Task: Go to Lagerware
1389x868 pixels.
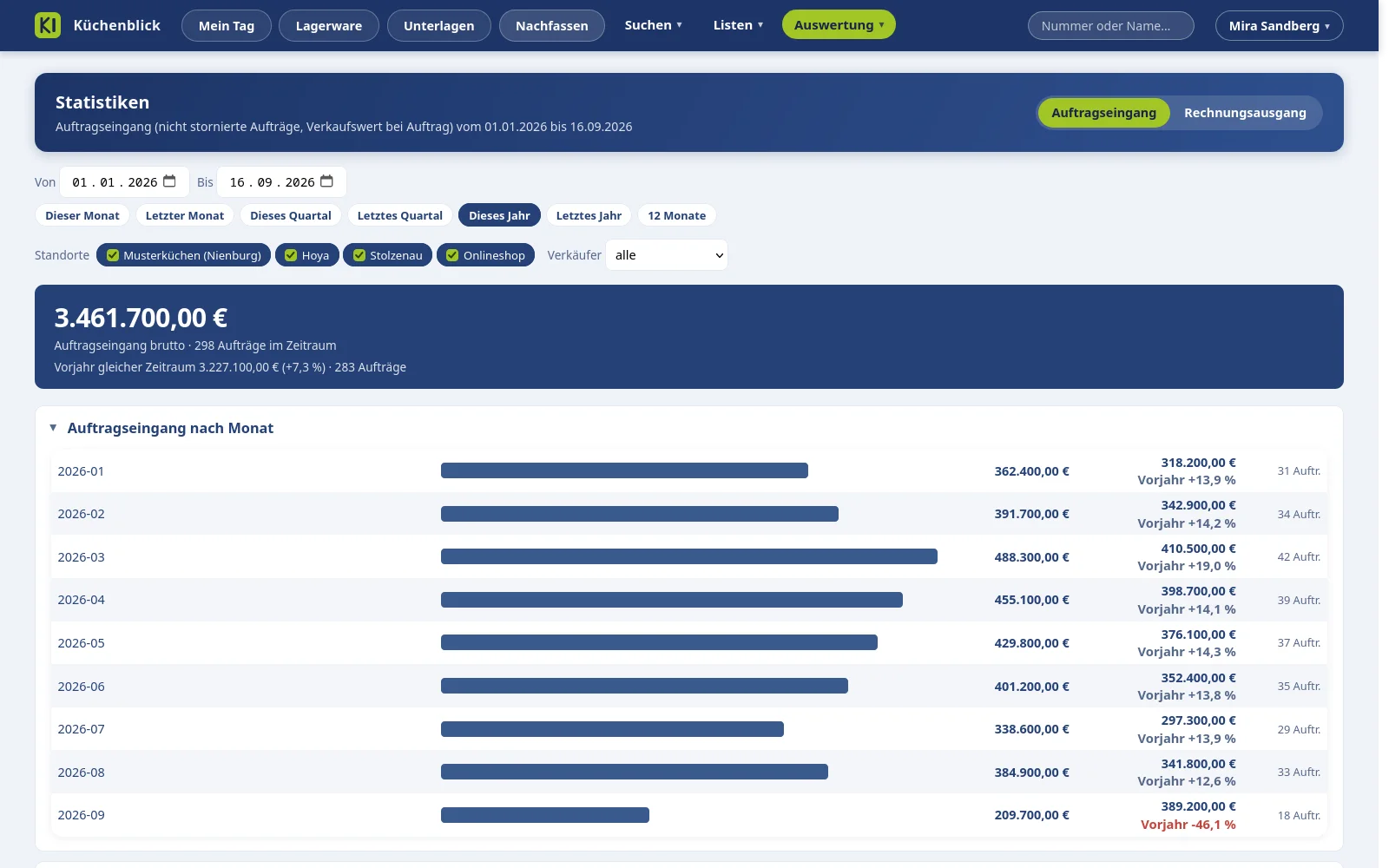Action: click(x=329, y=26)
